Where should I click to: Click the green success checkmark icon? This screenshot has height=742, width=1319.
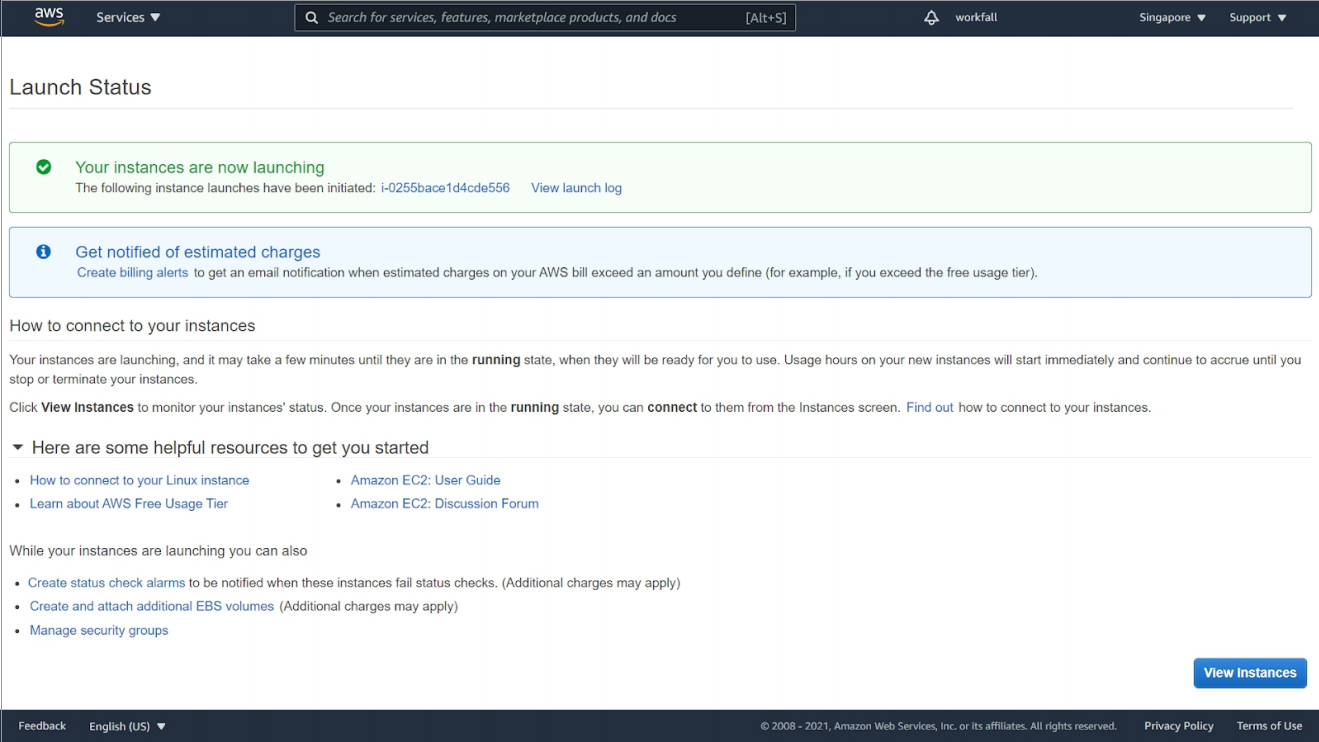pos(44,167)
